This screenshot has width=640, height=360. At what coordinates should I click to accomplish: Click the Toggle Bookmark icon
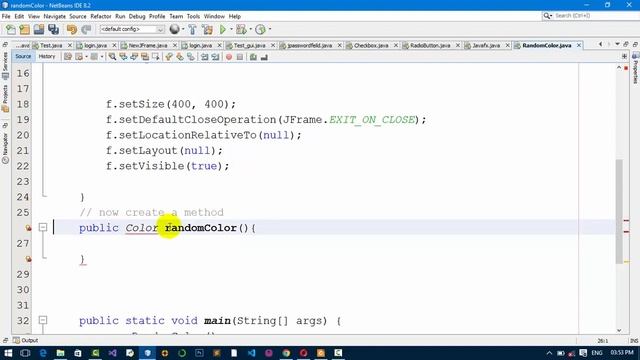(x=191, y=57)
